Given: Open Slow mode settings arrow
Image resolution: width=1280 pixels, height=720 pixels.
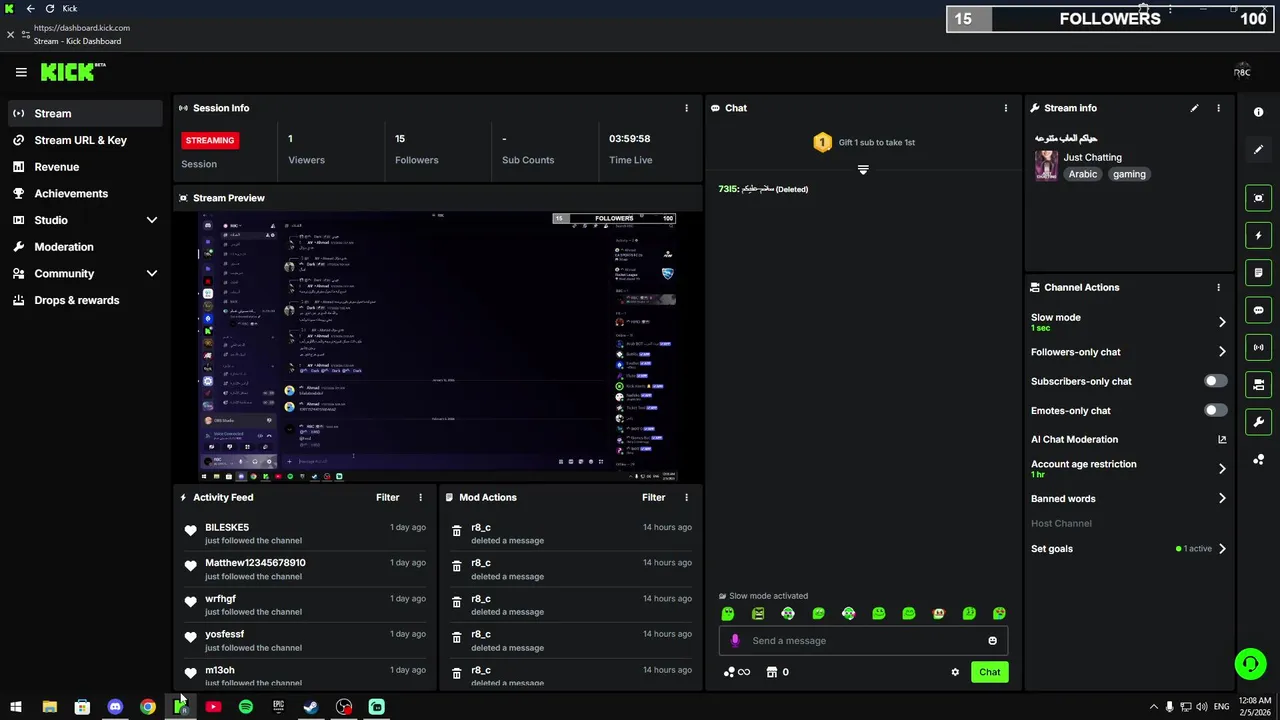Looking at the screenshot, I should [1221, 322].
